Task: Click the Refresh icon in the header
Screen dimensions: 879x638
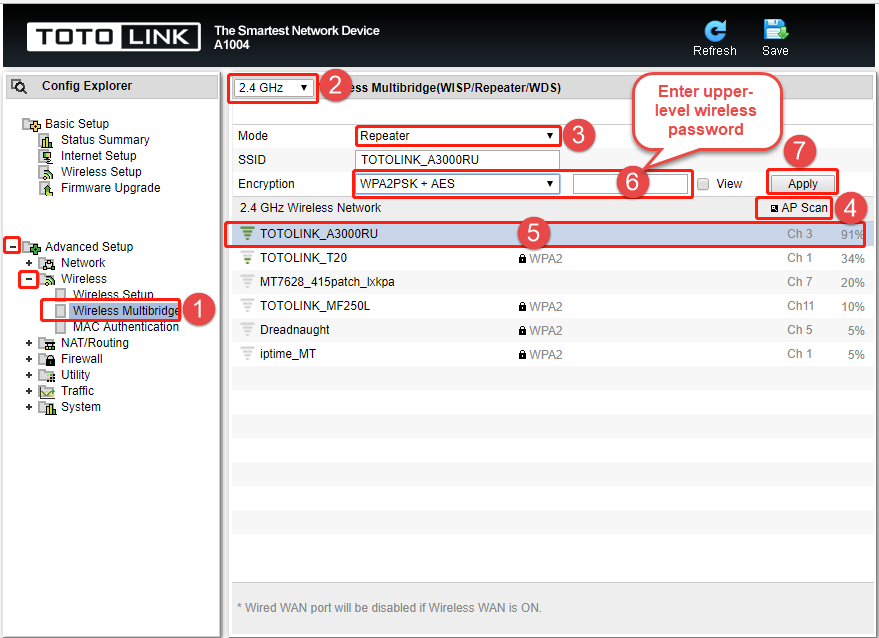Action: point(715,30)
